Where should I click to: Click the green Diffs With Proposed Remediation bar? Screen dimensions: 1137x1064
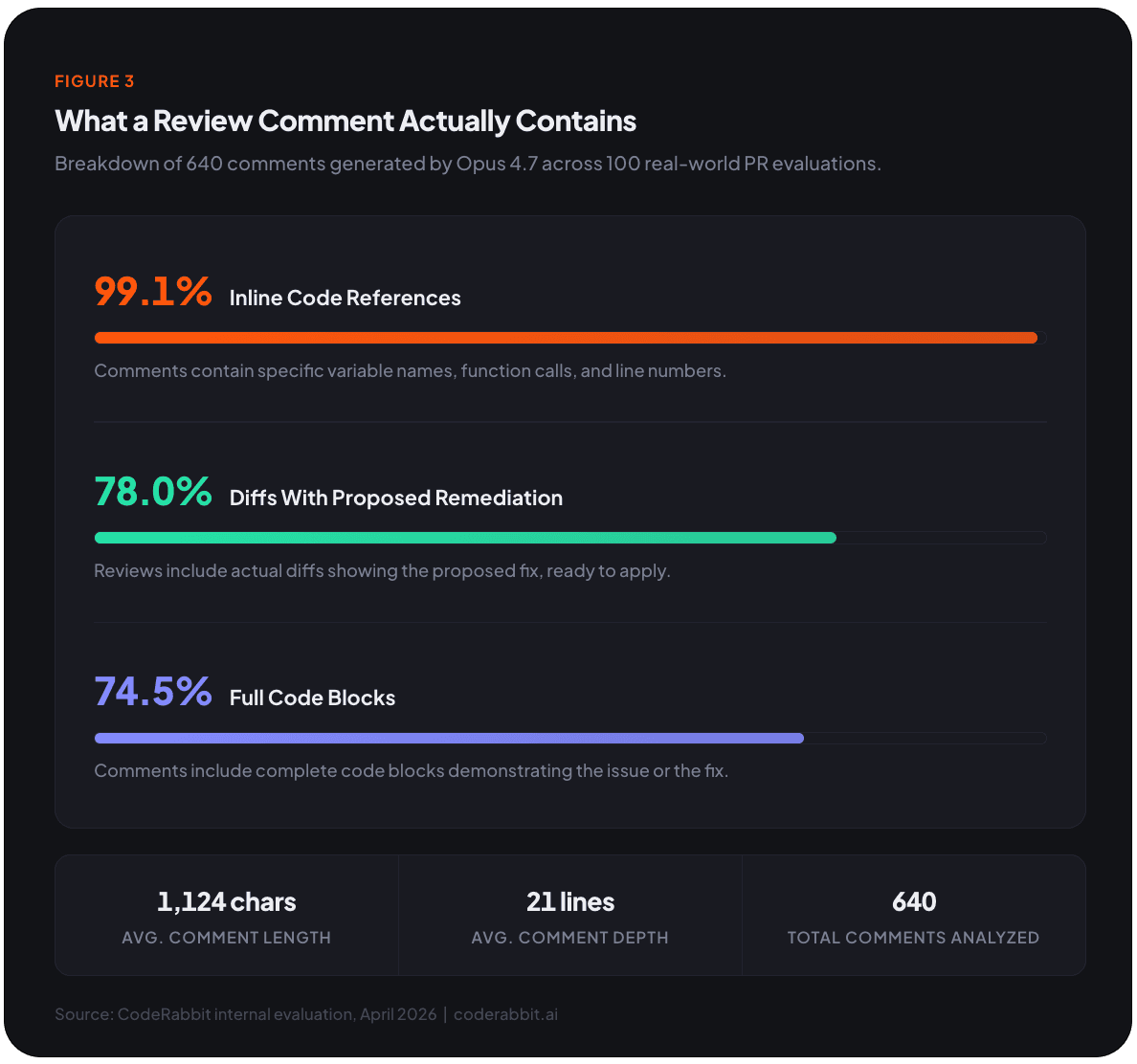point(465,538)
